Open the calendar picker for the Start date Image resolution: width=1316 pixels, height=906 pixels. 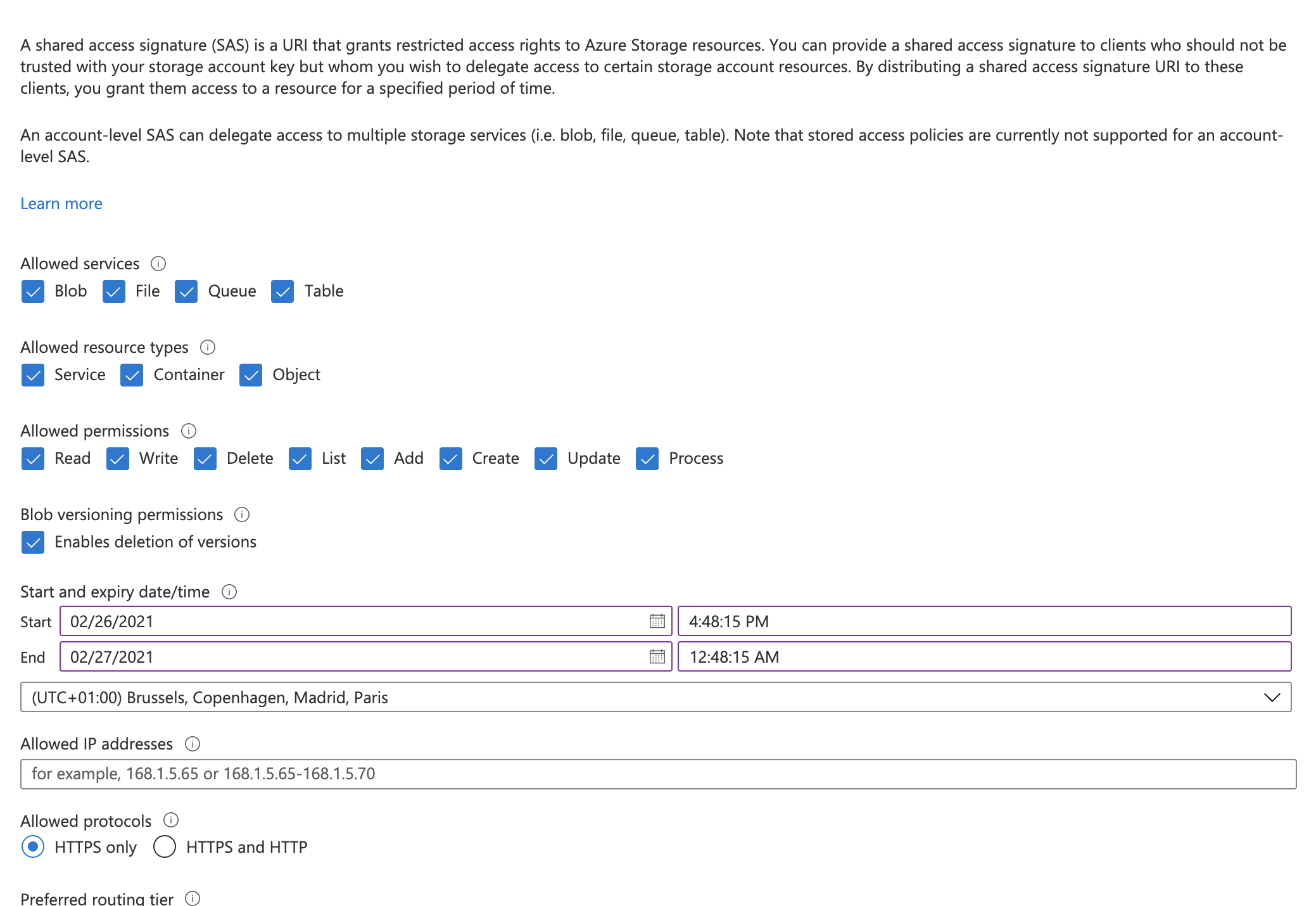tap(657, 622)
